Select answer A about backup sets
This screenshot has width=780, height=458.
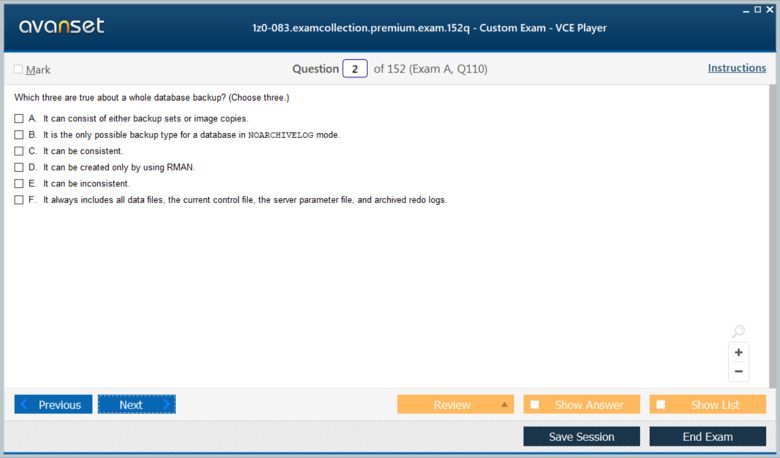tap(19, 118)
